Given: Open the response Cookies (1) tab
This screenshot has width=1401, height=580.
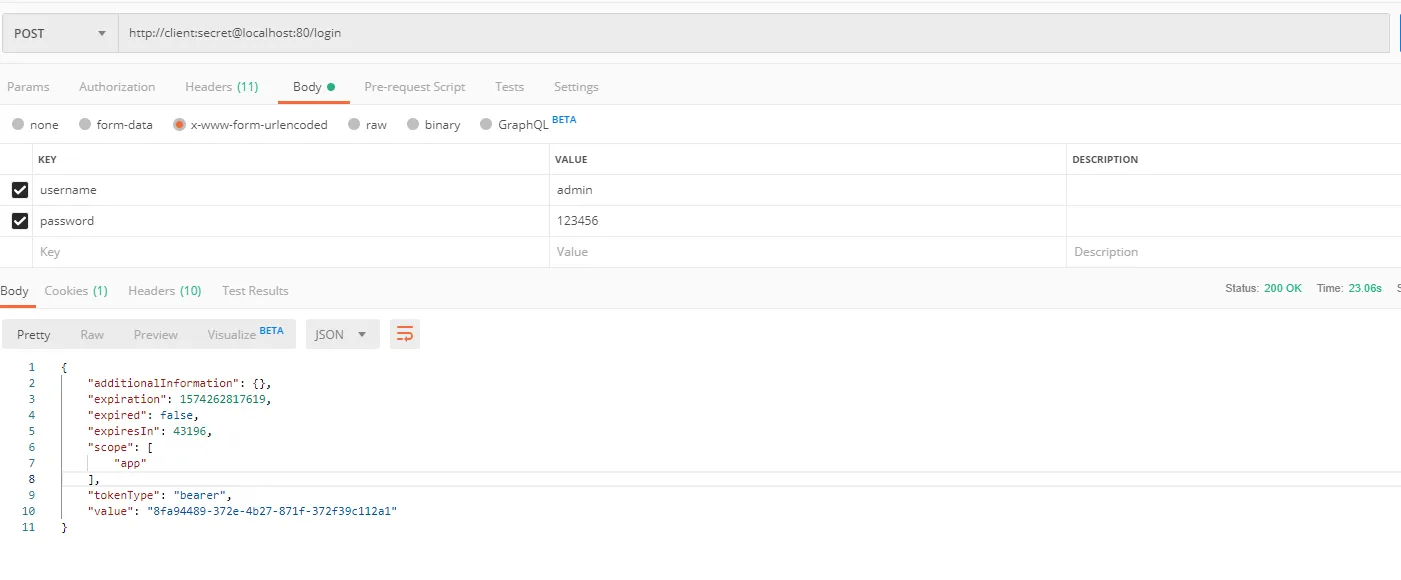Looking at the screenshot, I should pos(76,291).
